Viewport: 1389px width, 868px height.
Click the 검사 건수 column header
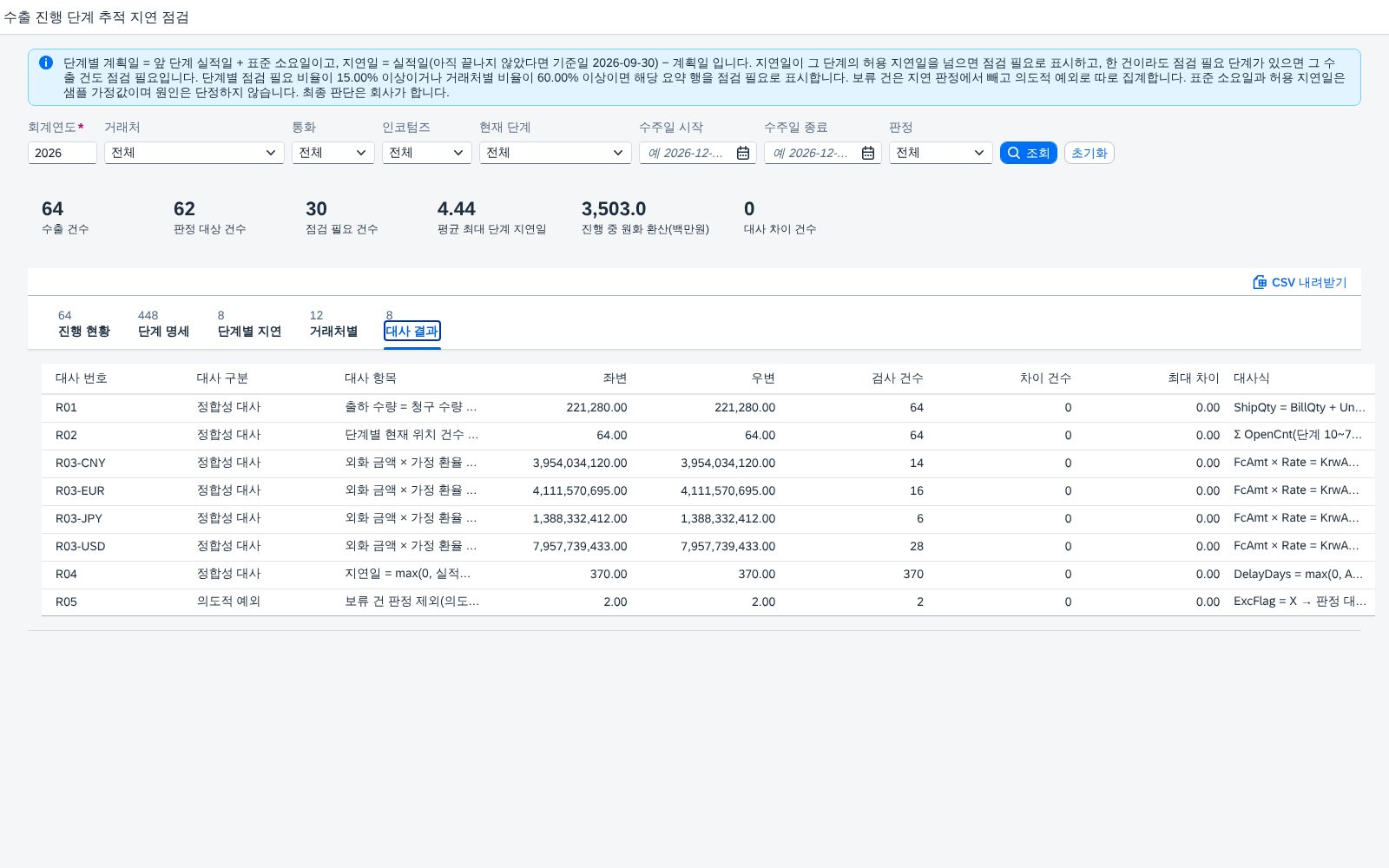[x=898, y=378]
